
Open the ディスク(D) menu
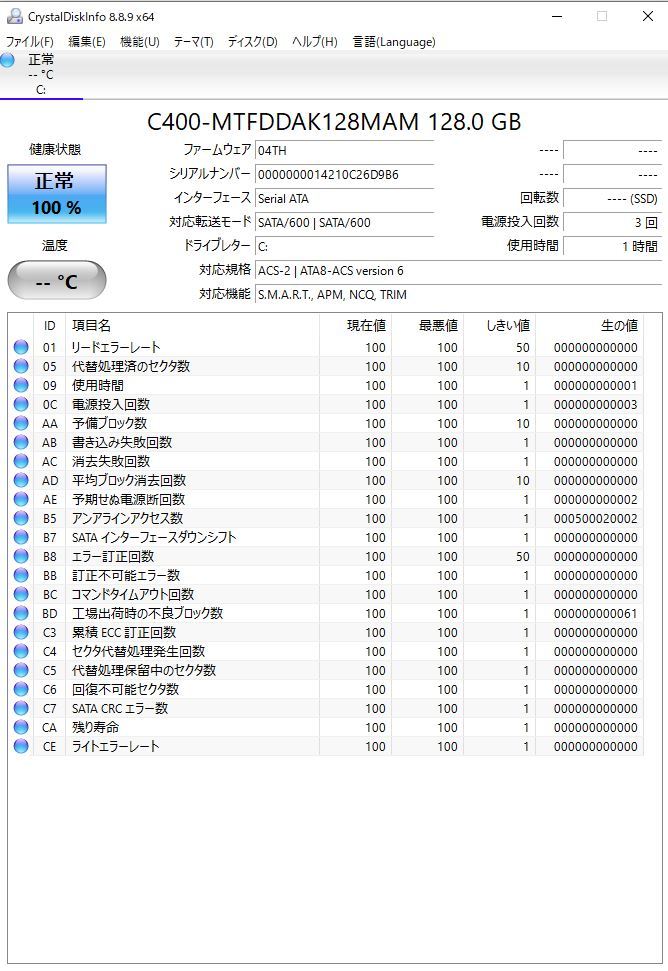253,41
